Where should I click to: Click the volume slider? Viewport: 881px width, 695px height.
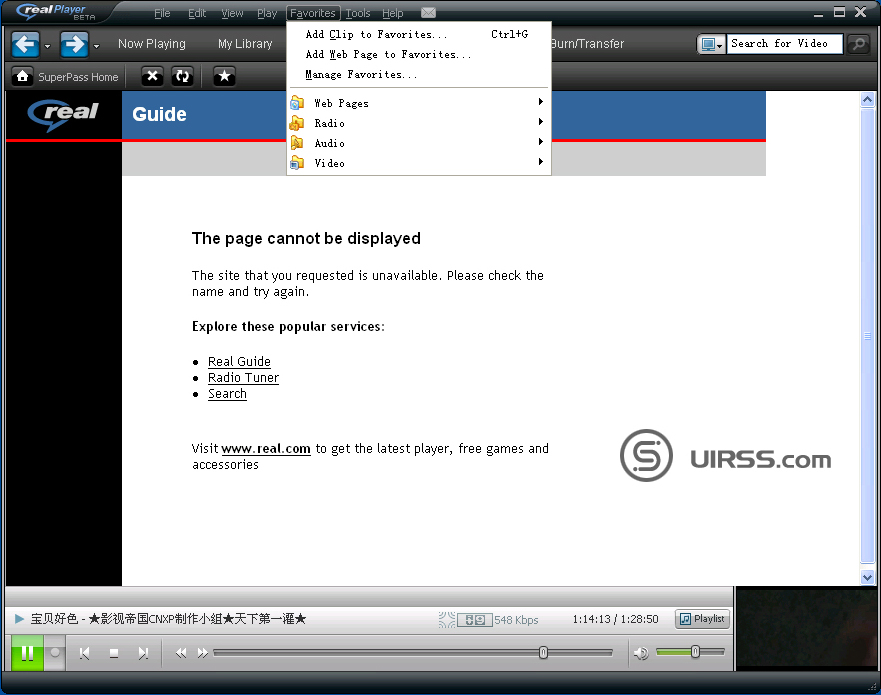(690, 652)
